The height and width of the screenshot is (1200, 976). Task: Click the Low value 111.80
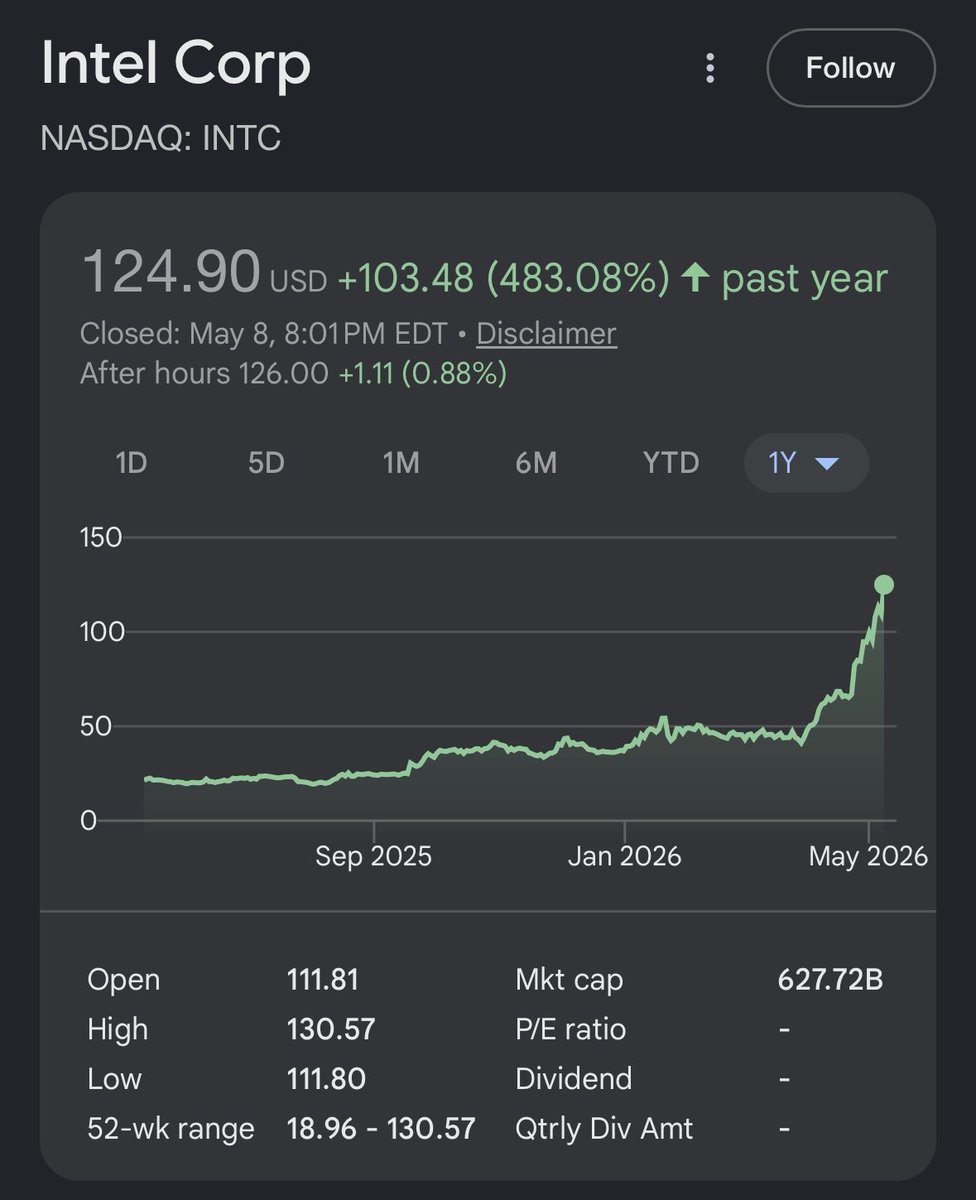point(325,1079)
